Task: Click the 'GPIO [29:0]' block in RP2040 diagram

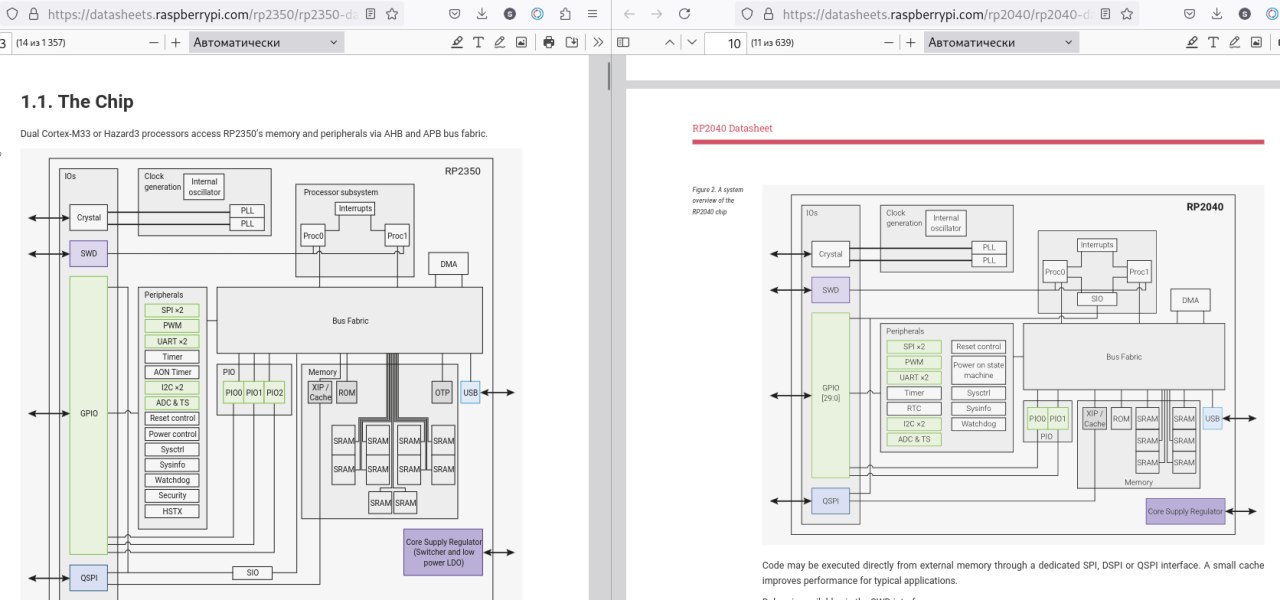Action: (x=830, y=394)
